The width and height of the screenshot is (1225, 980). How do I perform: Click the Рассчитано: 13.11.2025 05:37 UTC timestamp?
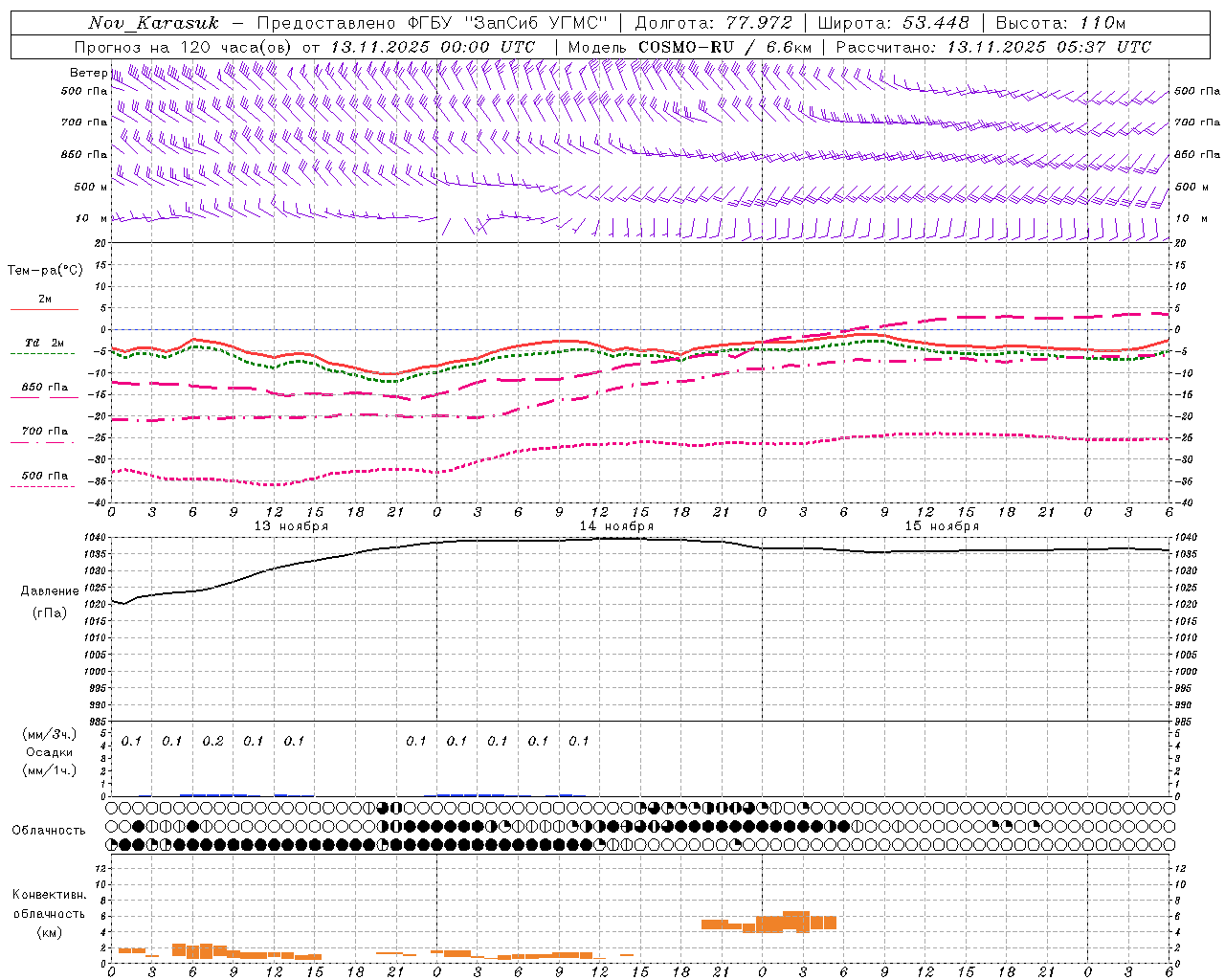[x=993, y=47]
